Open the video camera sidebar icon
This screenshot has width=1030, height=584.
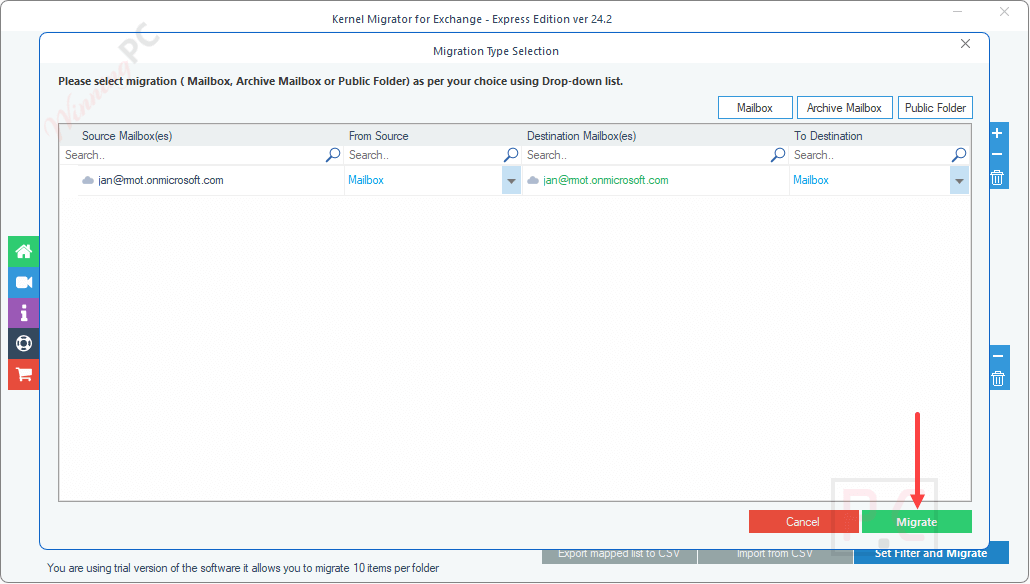(x=24, y=282)
